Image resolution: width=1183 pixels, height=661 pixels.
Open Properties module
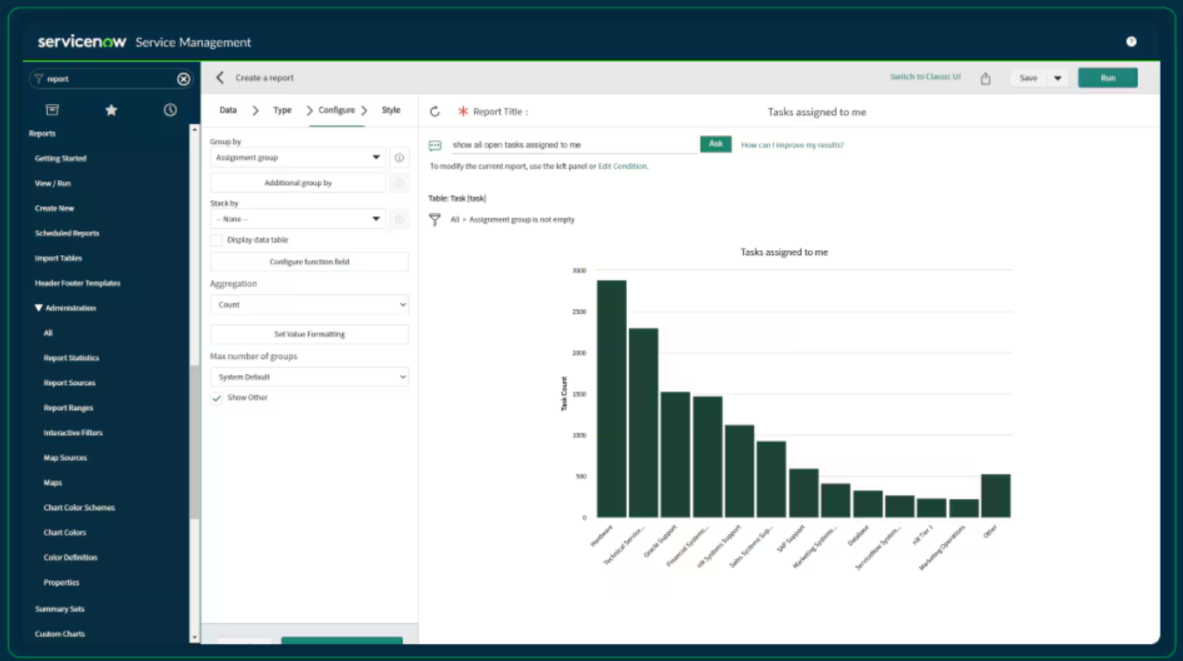tap(61, 582)
